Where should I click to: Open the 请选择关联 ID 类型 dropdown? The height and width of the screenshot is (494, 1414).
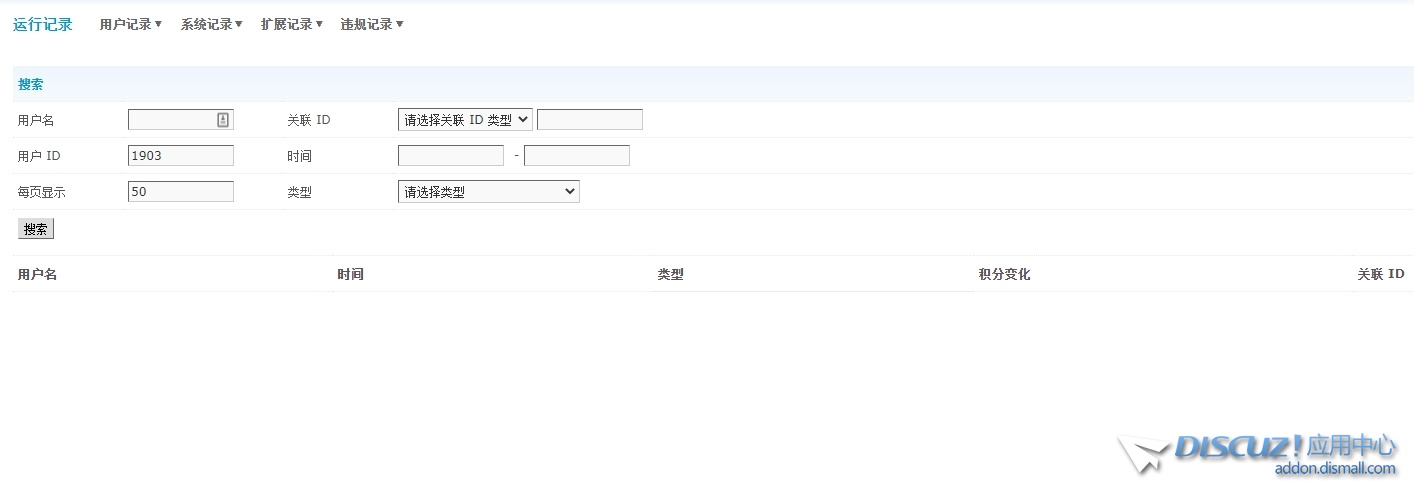(465, 120)
